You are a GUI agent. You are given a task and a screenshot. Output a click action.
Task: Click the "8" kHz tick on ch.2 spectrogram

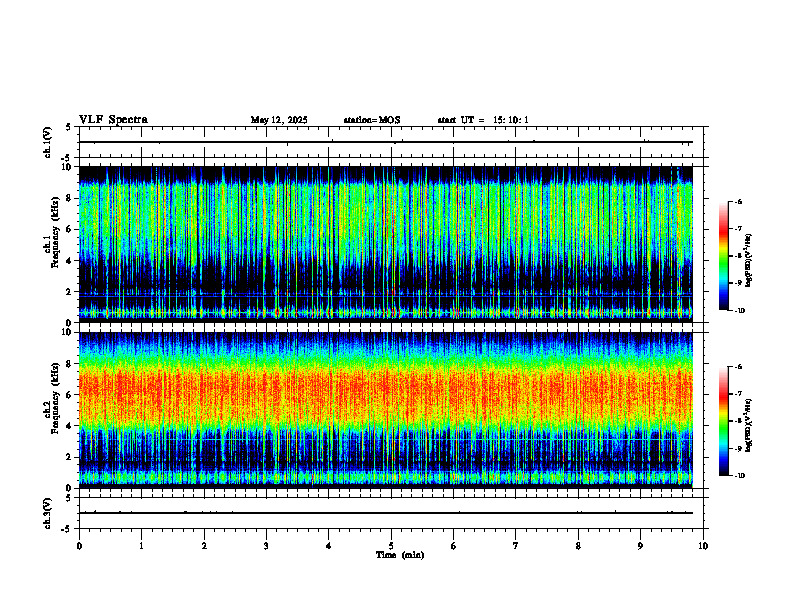pyautogui.click(x=70, y=363)
